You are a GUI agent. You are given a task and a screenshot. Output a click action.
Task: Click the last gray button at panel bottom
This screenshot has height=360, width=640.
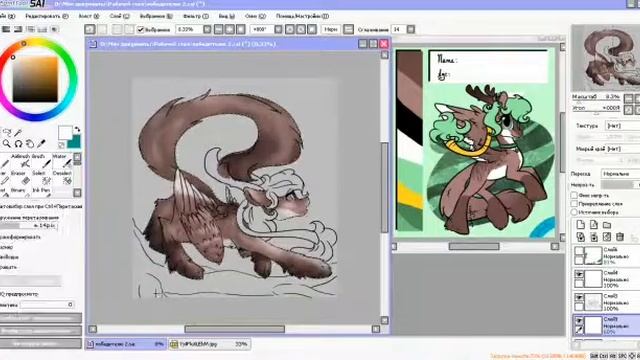click(x=41, y=343)
